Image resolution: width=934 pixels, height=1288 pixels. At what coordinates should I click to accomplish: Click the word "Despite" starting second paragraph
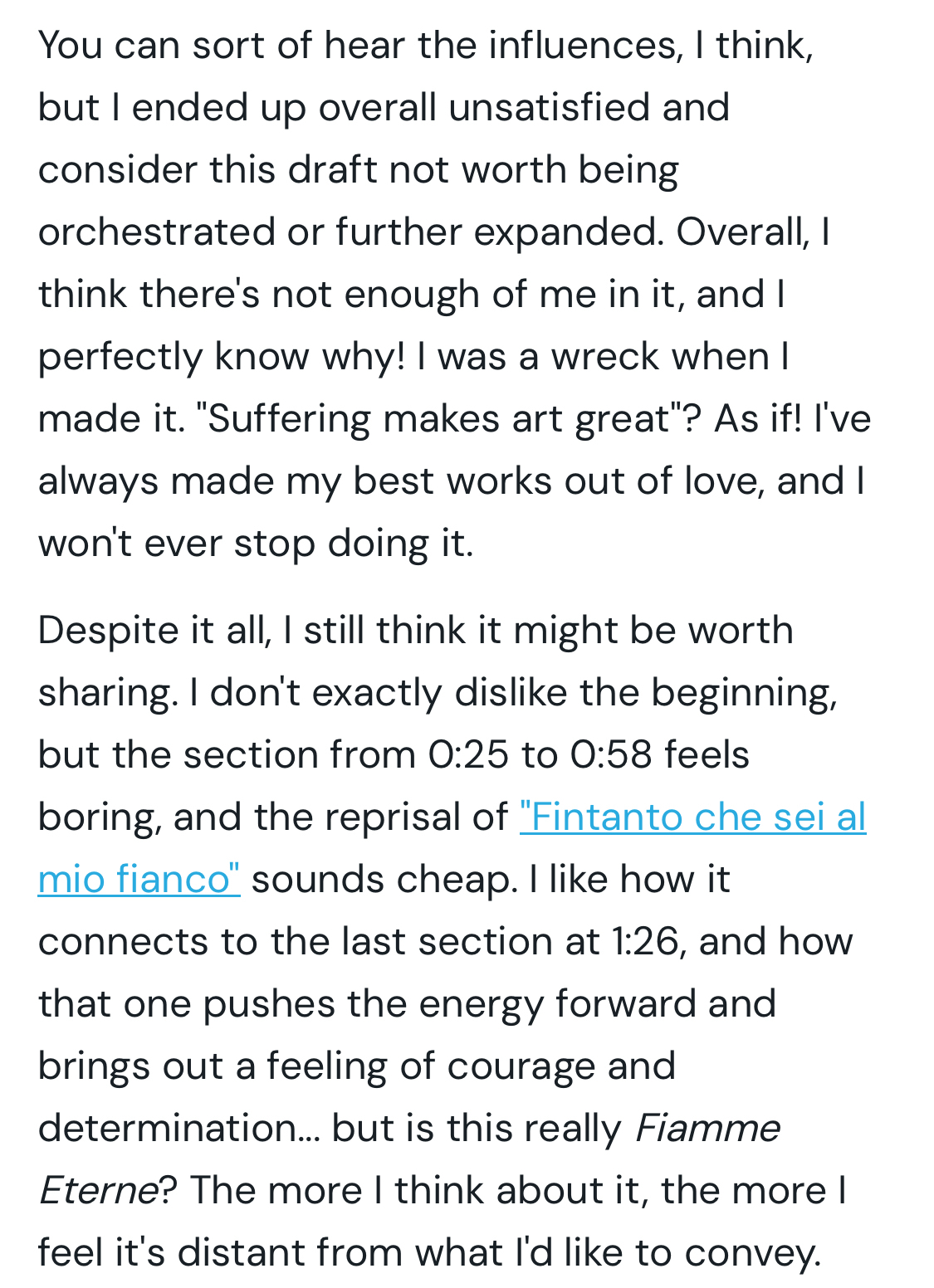coord(109,631)
